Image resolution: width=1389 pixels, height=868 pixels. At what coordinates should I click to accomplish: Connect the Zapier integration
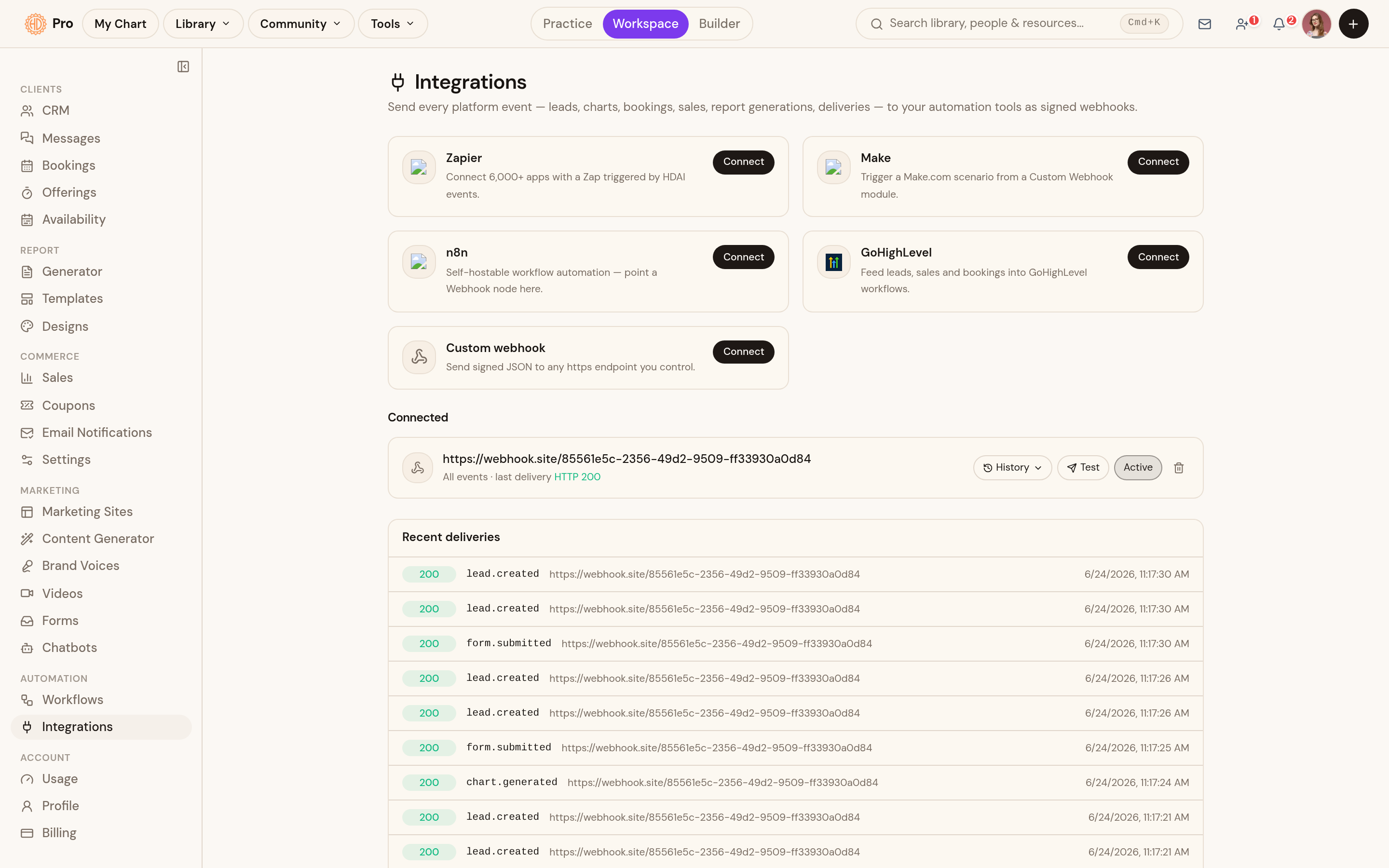pyautogui.click(x=743, y=162)
